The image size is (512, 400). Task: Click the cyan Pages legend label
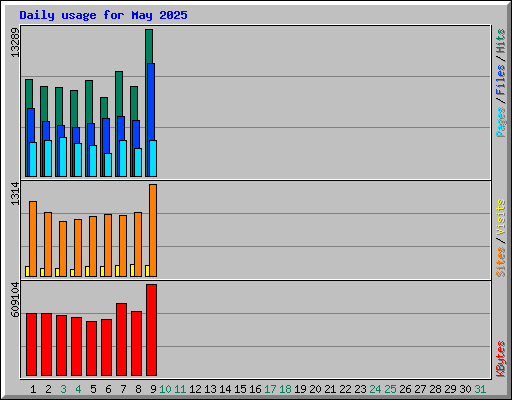501,122
